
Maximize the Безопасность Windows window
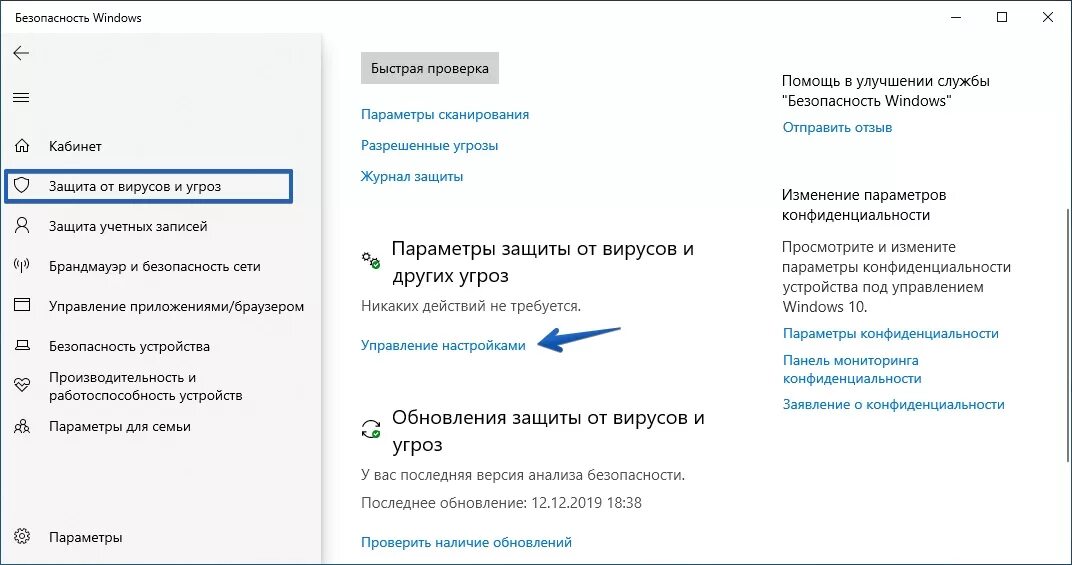pyautogui.click(x=1002, y=18)
